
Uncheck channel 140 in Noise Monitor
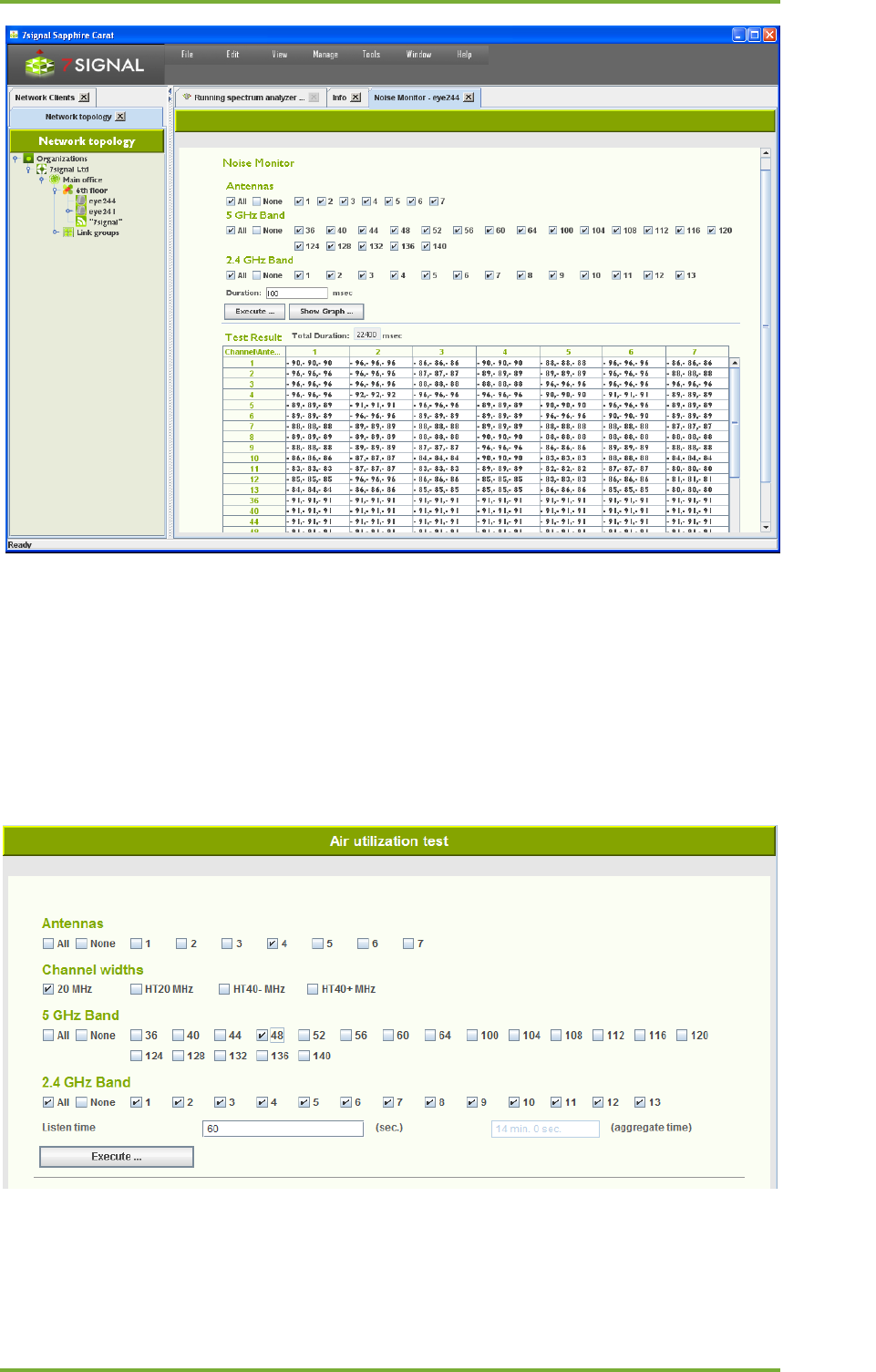click(x=426, y=246)
